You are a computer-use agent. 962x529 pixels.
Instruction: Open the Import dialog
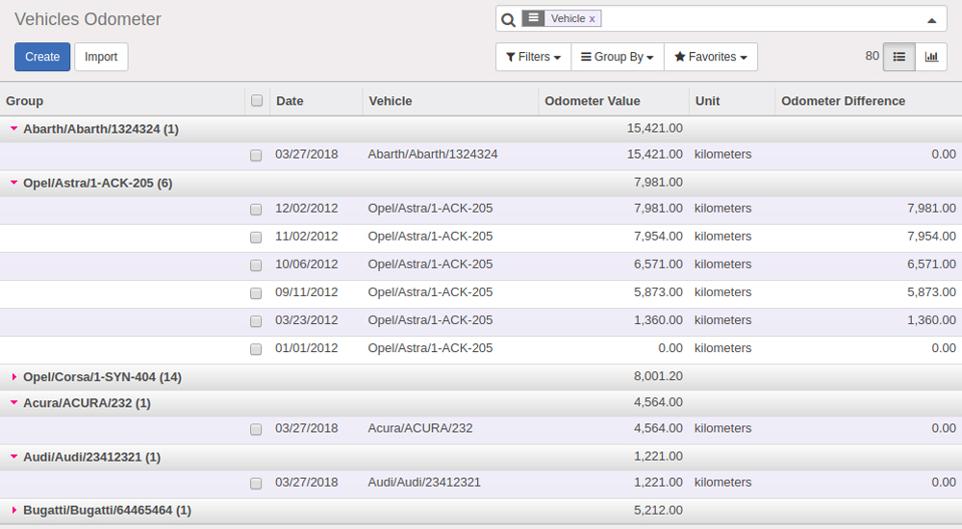tap(101, 57)
